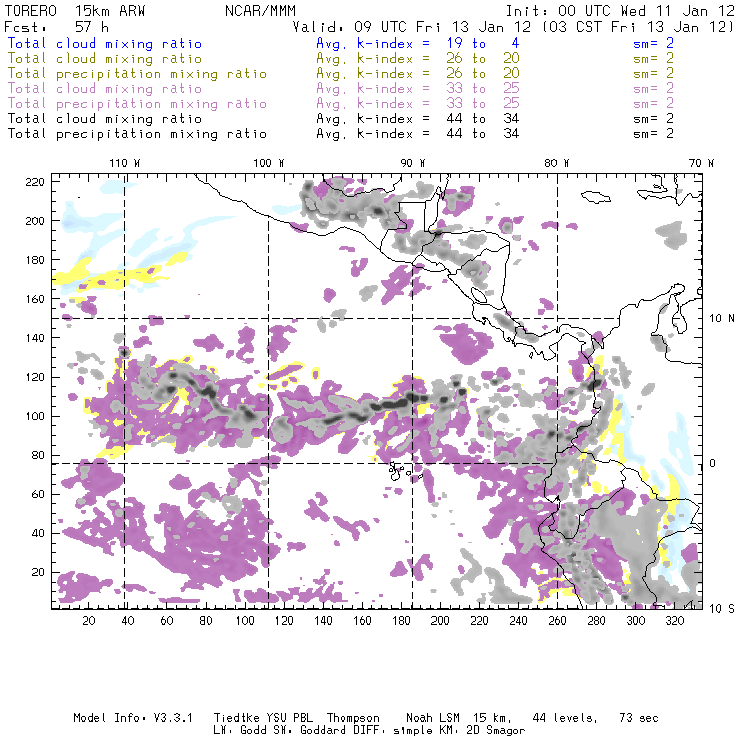
Task: Click the '10 S' latitude label
Action: [x=722, y=609]
